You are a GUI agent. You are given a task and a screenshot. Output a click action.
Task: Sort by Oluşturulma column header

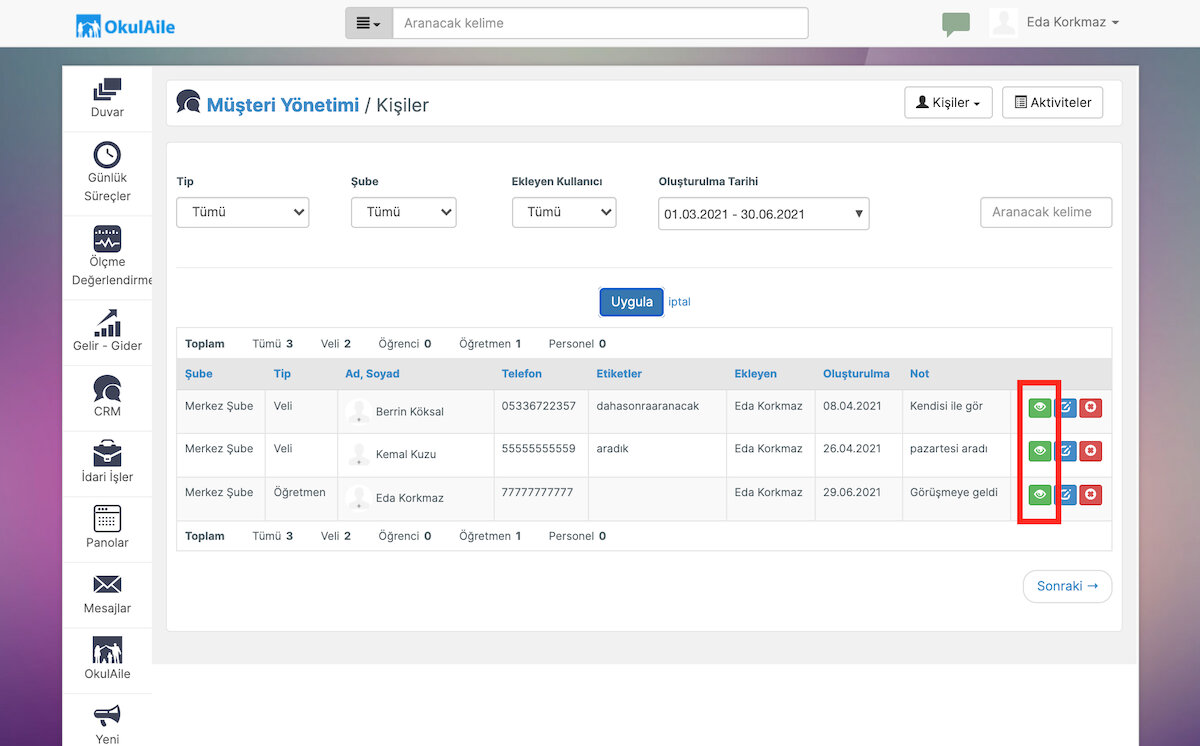point(856,374)
